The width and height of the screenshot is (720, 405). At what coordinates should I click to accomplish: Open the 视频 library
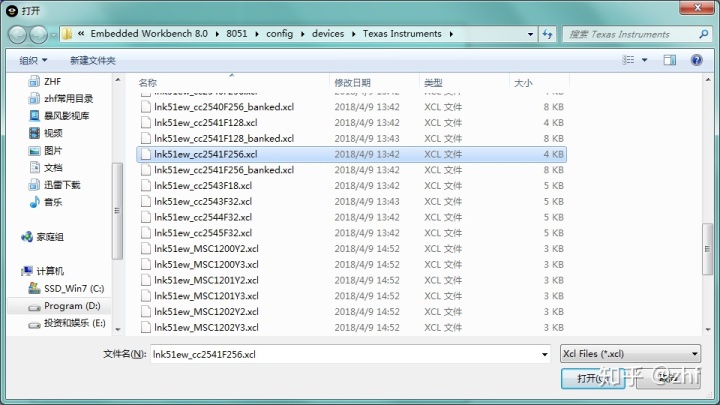(53, 133)
